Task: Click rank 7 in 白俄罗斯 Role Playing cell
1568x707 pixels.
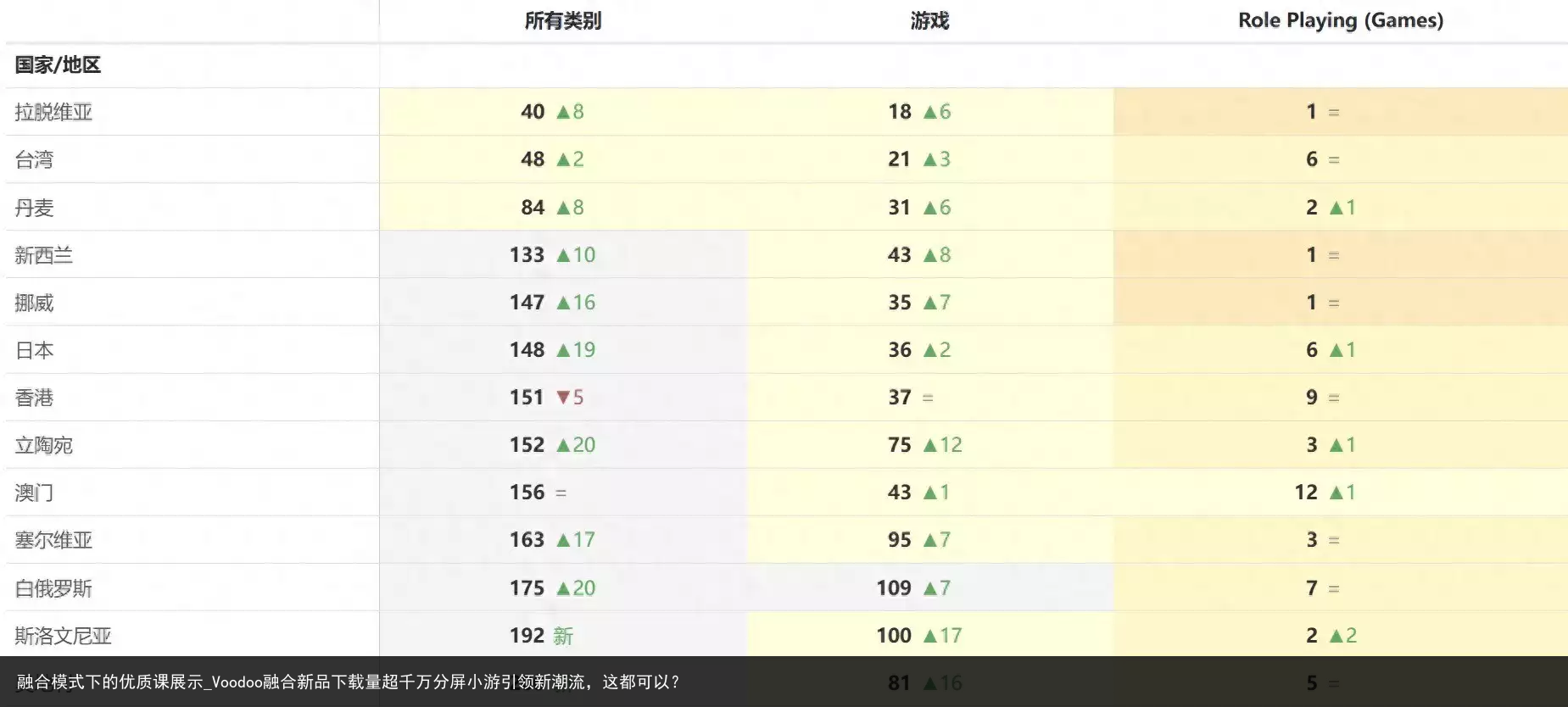Action: (x=1312, y=588)
